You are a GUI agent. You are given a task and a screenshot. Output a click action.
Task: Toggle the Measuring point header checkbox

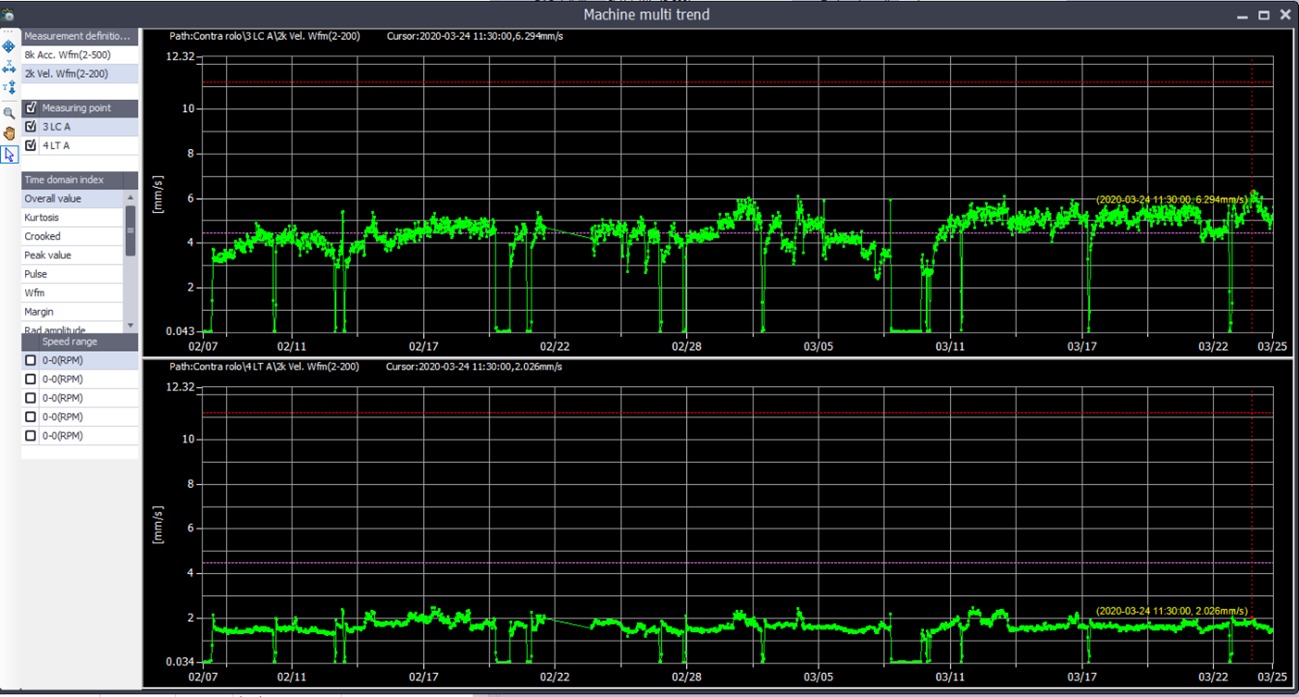pos(31,108)
